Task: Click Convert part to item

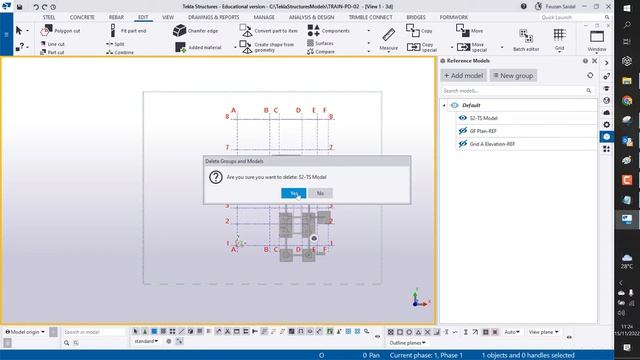Action: click(269, 31)
